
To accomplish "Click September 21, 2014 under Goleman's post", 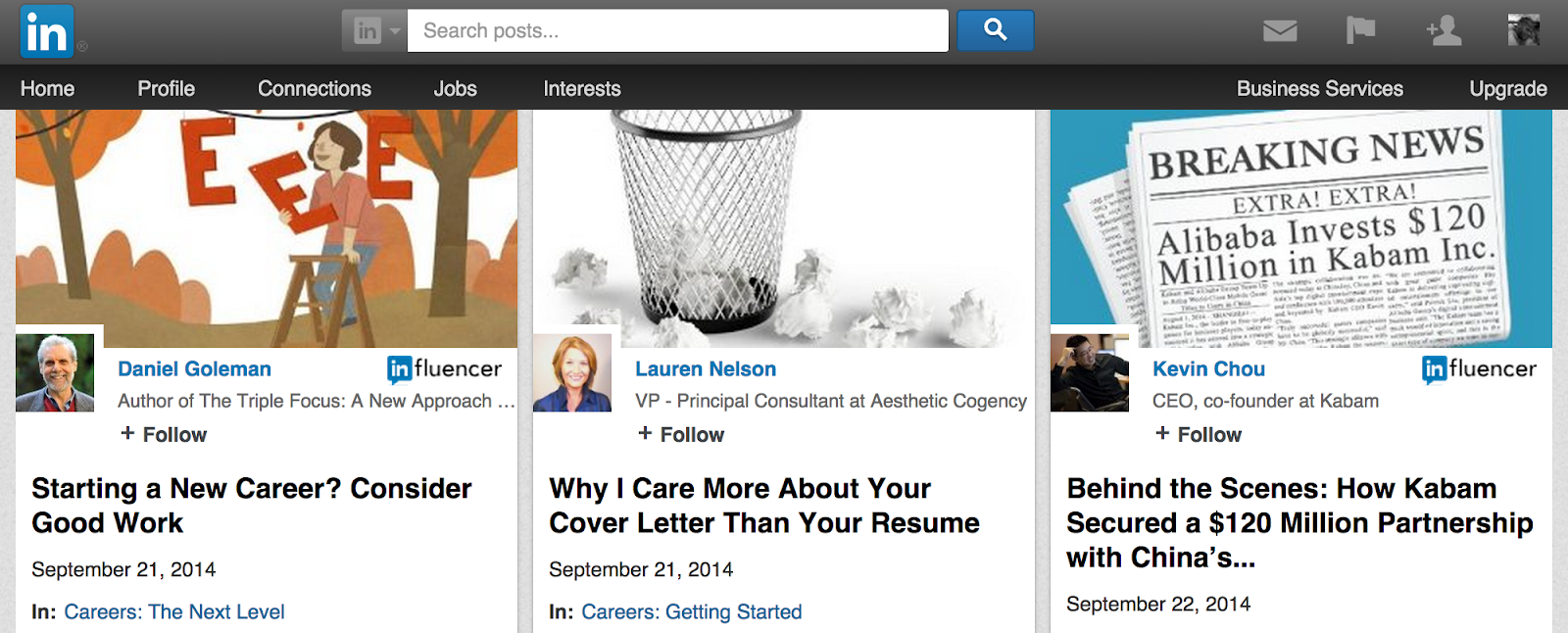I will 123,569.
